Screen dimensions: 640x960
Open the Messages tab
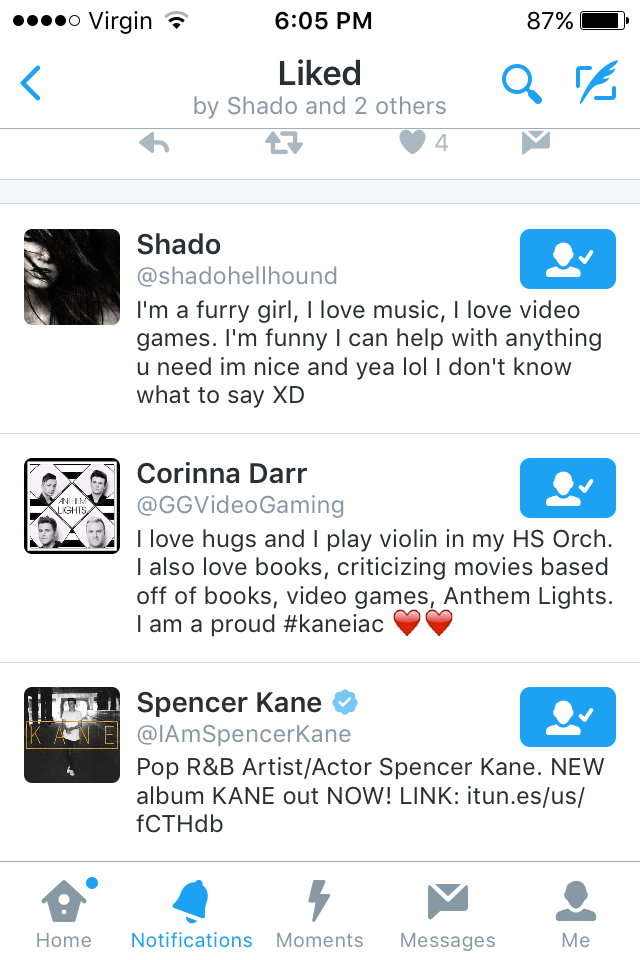pos(448,913)
